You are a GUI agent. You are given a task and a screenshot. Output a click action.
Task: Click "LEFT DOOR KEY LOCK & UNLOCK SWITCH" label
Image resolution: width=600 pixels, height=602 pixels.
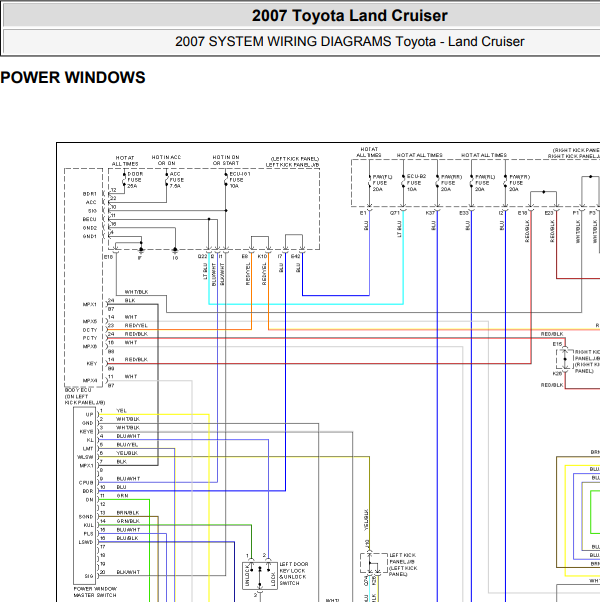294,574
